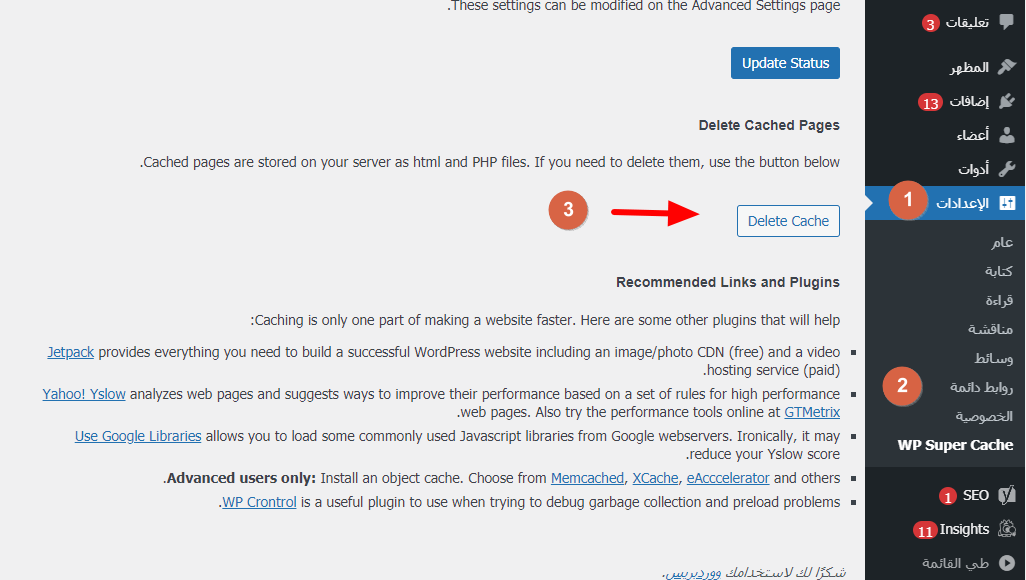Click the Delete Cache button
Screen dimensions: 1026x580
[788, 221]
